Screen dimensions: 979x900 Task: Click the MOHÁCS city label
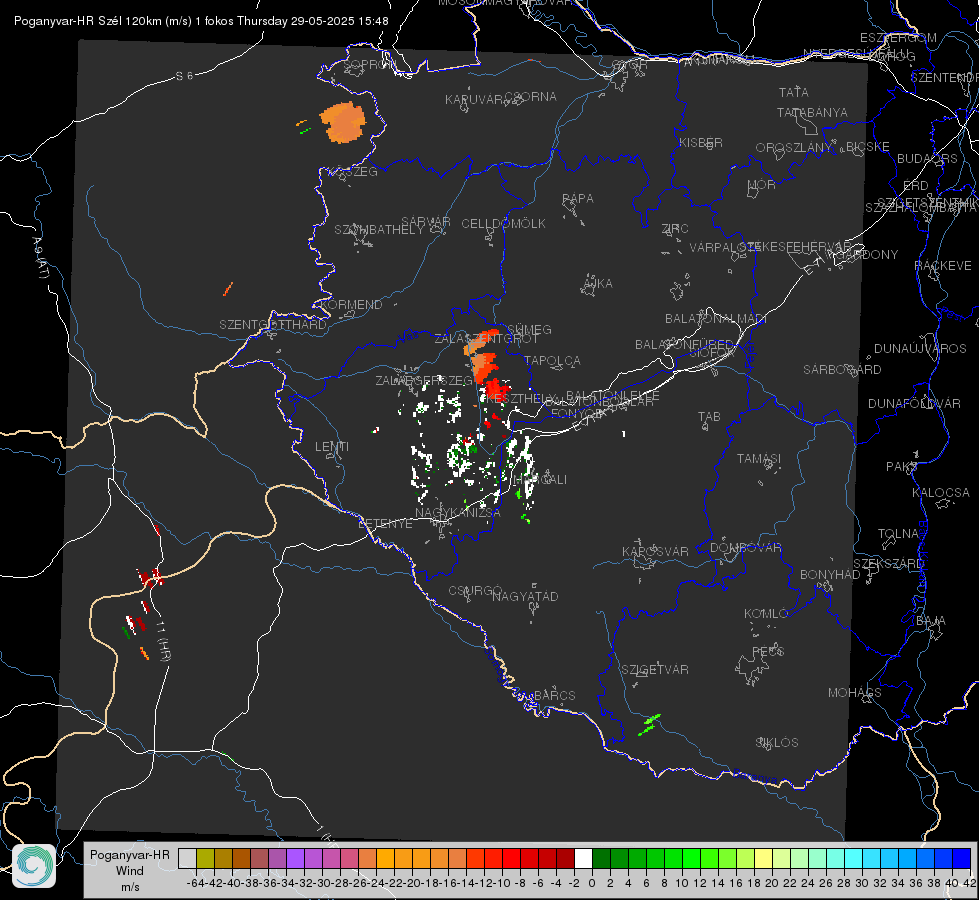tap(854, 693)
